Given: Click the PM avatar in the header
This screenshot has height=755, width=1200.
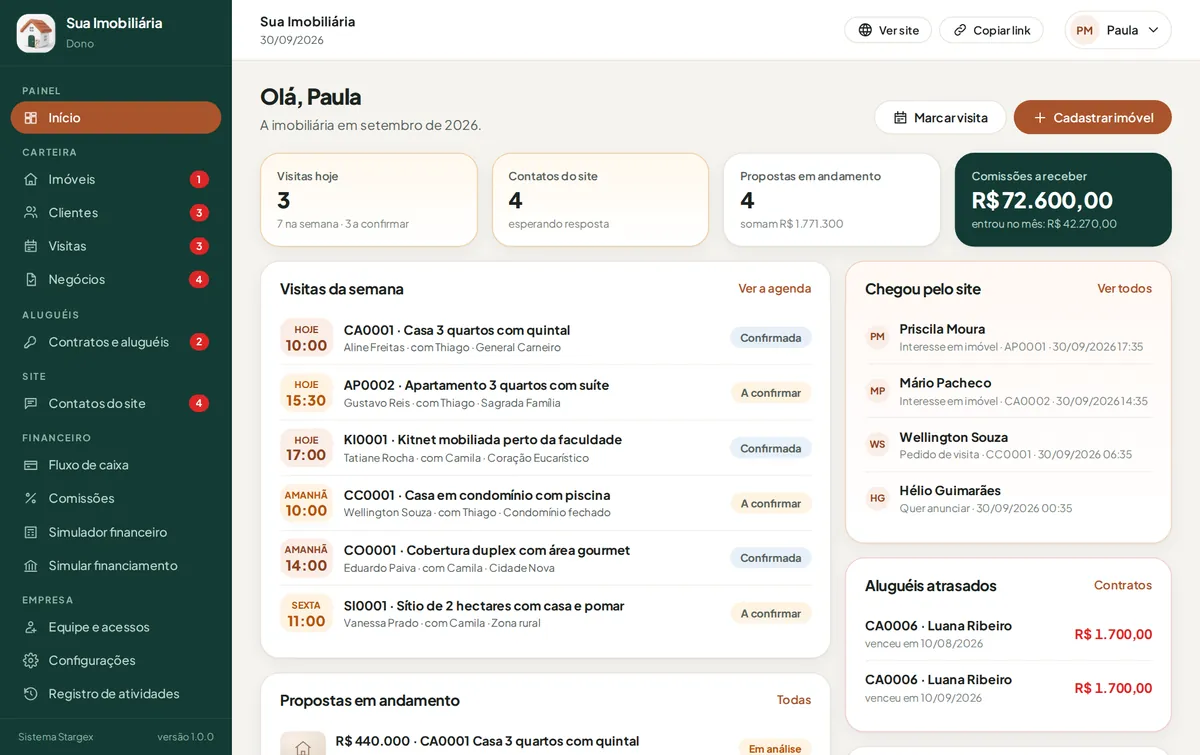Looking at the screenshot, I should (x=1084, y=30).
